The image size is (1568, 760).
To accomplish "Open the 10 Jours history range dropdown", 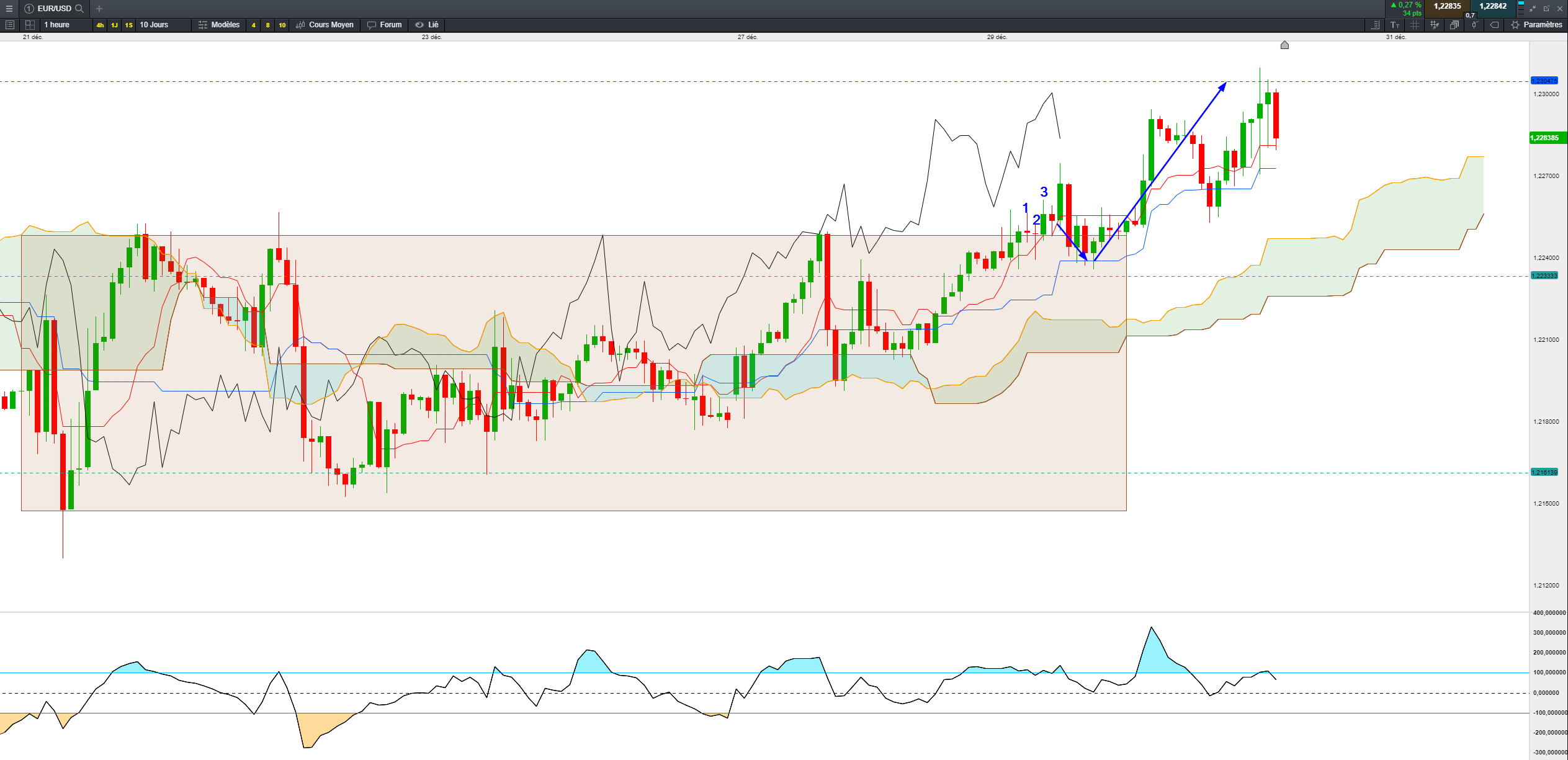I will point(164,25).
